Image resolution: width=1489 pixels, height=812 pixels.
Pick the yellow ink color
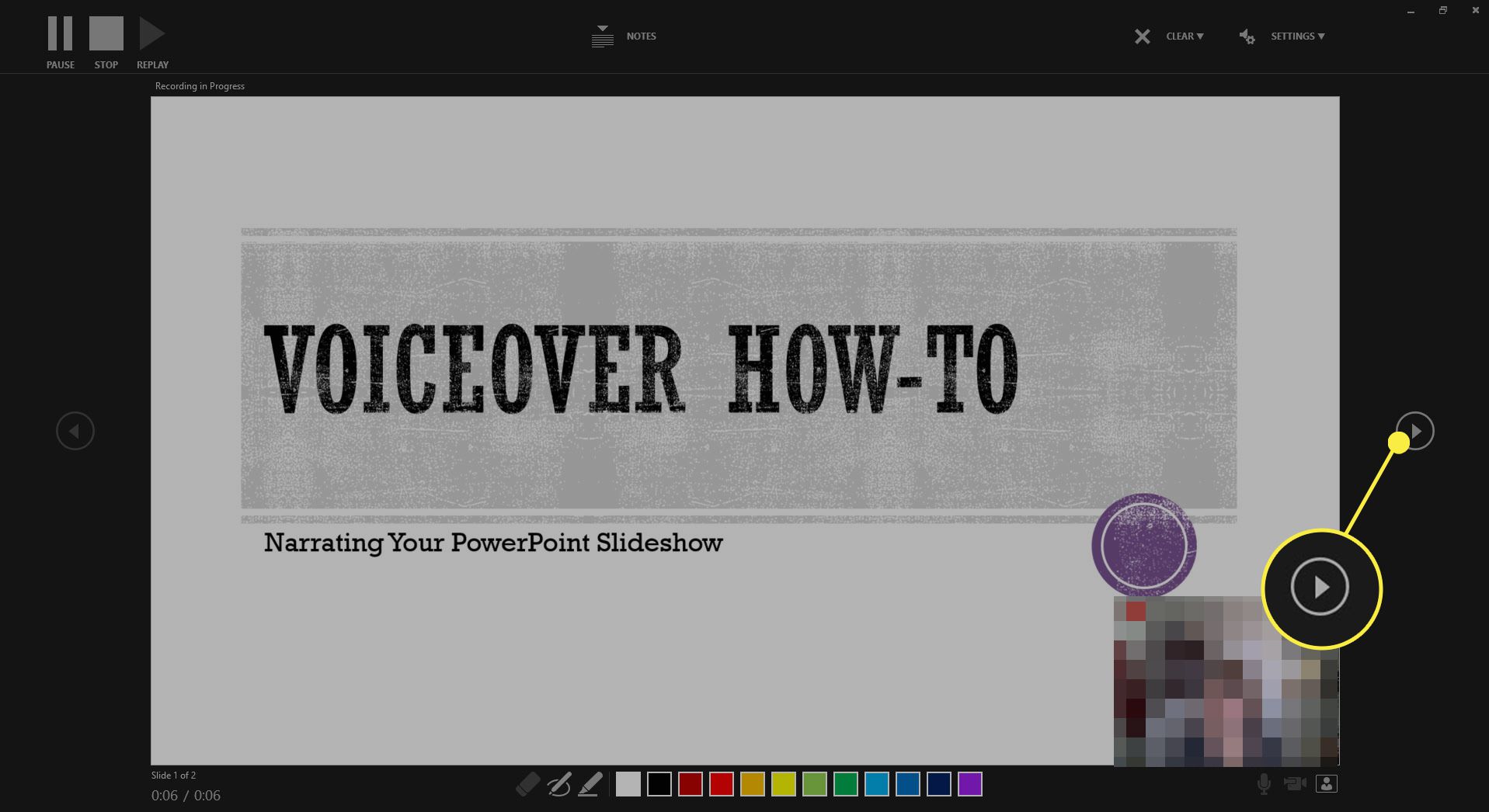pos(784,784)
